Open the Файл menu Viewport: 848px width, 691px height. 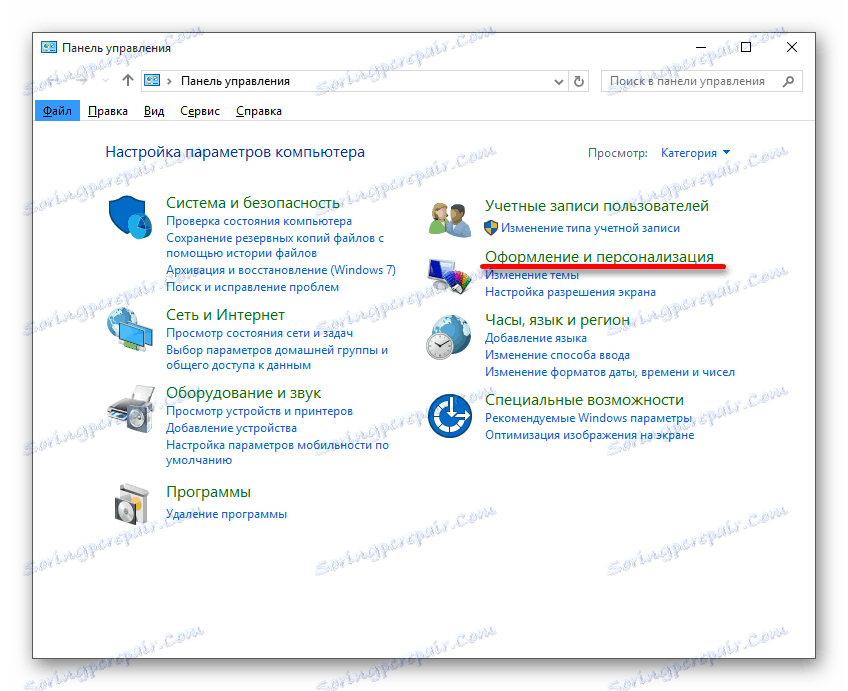tap(57, 110)
